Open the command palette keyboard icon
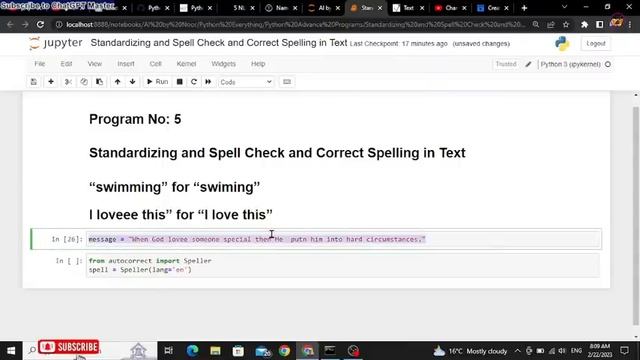This screenshot has height=360, width=640. click(x=287, y=82)
